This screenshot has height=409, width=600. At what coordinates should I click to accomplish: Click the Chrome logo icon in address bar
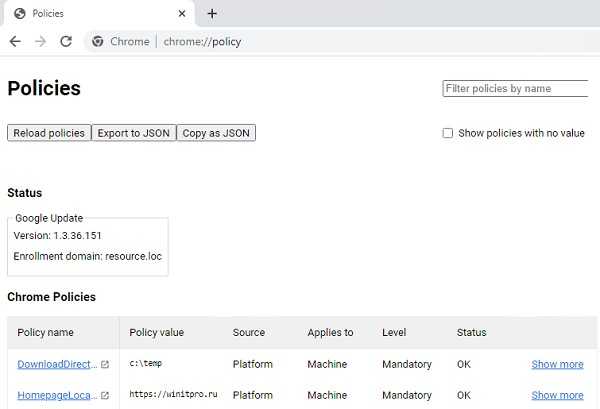click(98, 41)
